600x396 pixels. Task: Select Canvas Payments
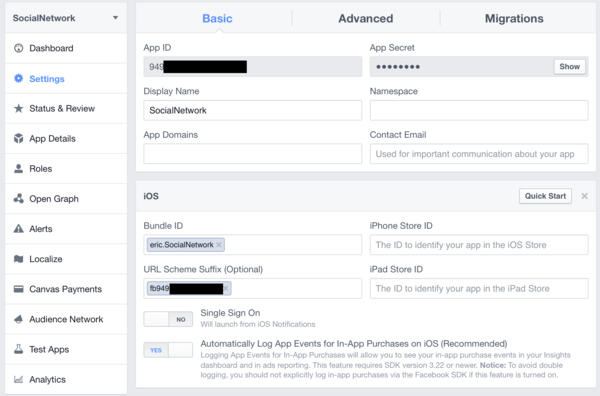[66, 289]
